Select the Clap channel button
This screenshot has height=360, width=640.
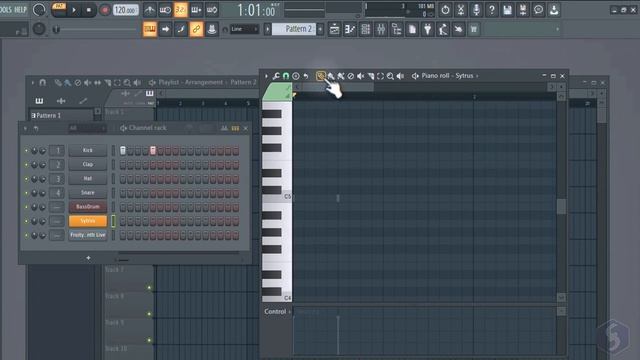[x=88, y=164]
